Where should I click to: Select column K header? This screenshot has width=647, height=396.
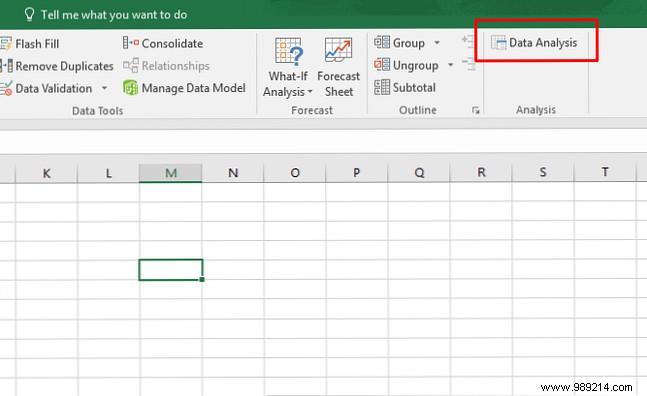point(46,173)
